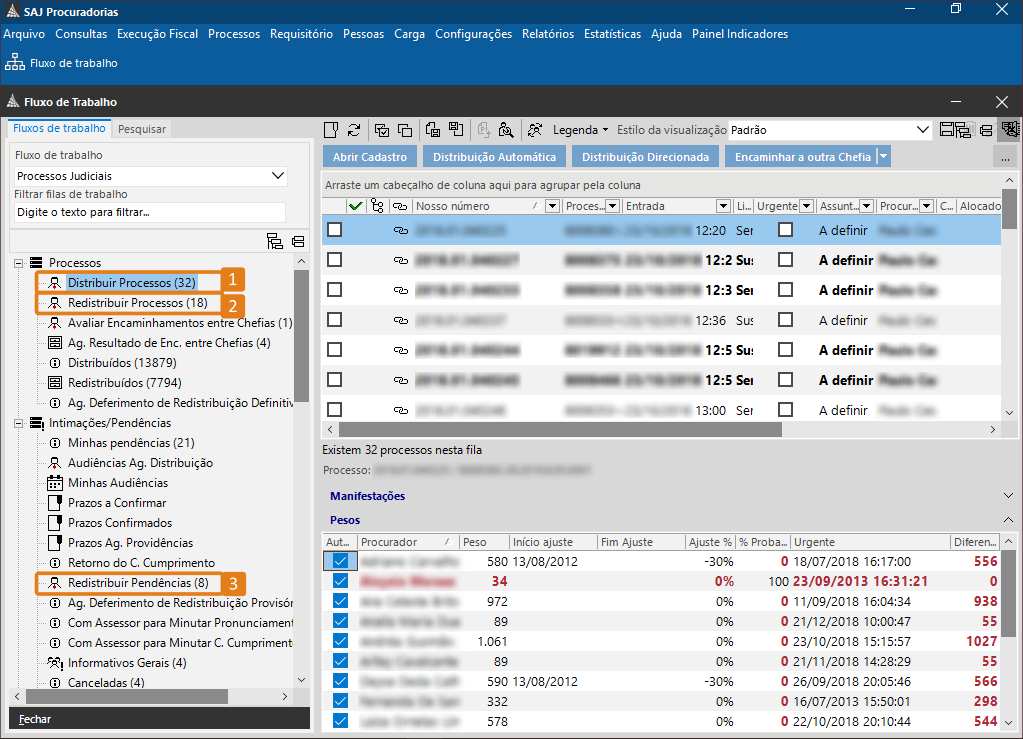
Task: Click the filter queues text field
Action: tap(149, 212)
